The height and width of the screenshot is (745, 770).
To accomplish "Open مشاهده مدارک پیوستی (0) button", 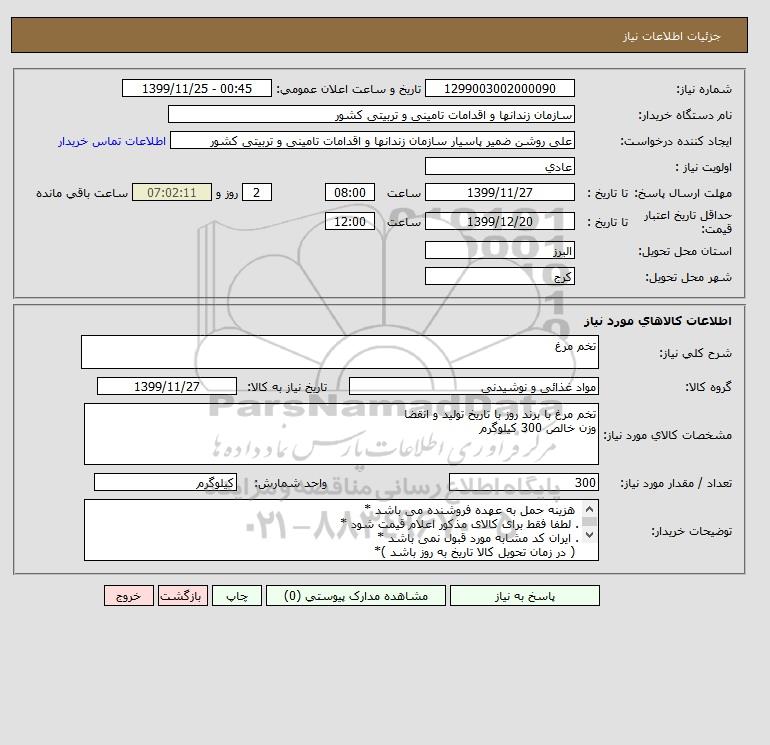I will click(356, 596).
